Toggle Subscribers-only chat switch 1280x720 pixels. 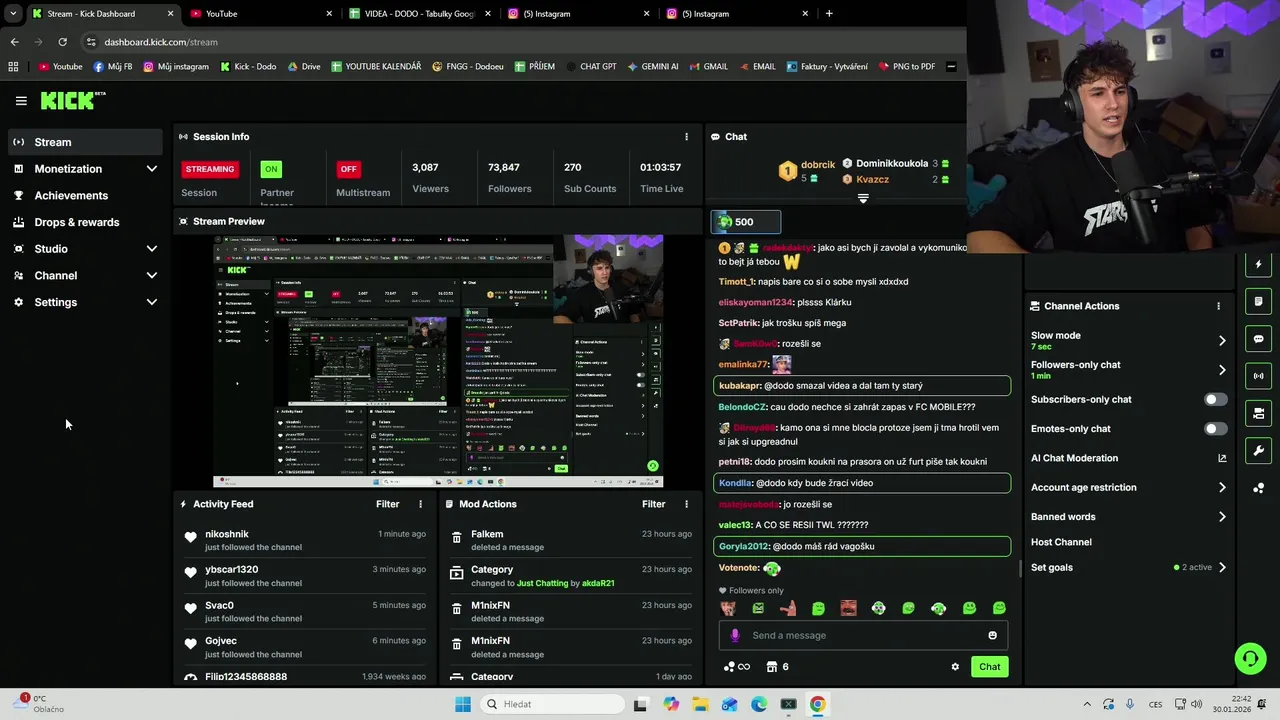click(x=1215, y=399)
